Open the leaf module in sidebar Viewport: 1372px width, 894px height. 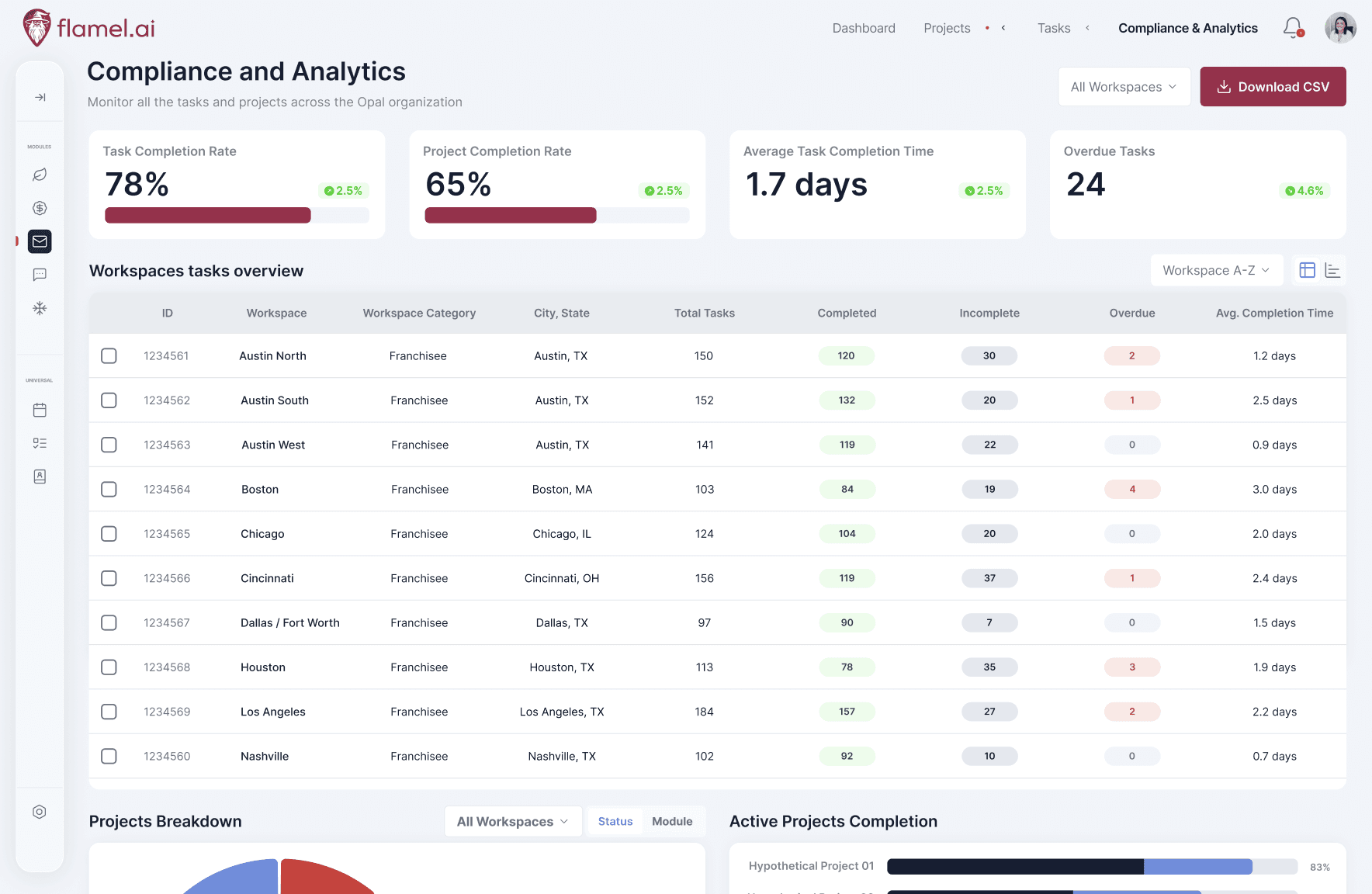point(40,175)
